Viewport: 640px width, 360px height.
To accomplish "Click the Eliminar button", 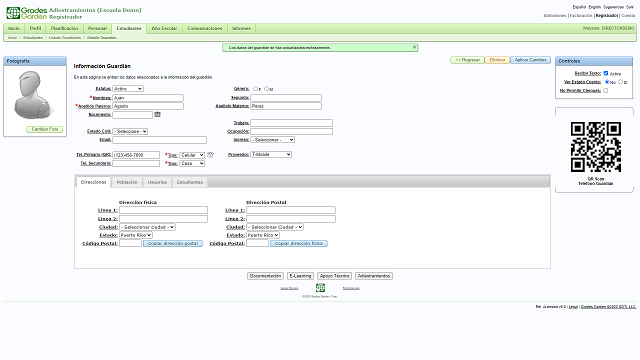I will [x=497, y=60].
